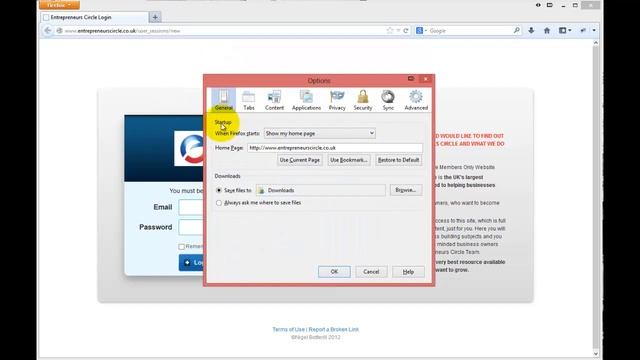Open the Sync options pane
The width and height of the screenshot is (640, 360).
[388, 100]
